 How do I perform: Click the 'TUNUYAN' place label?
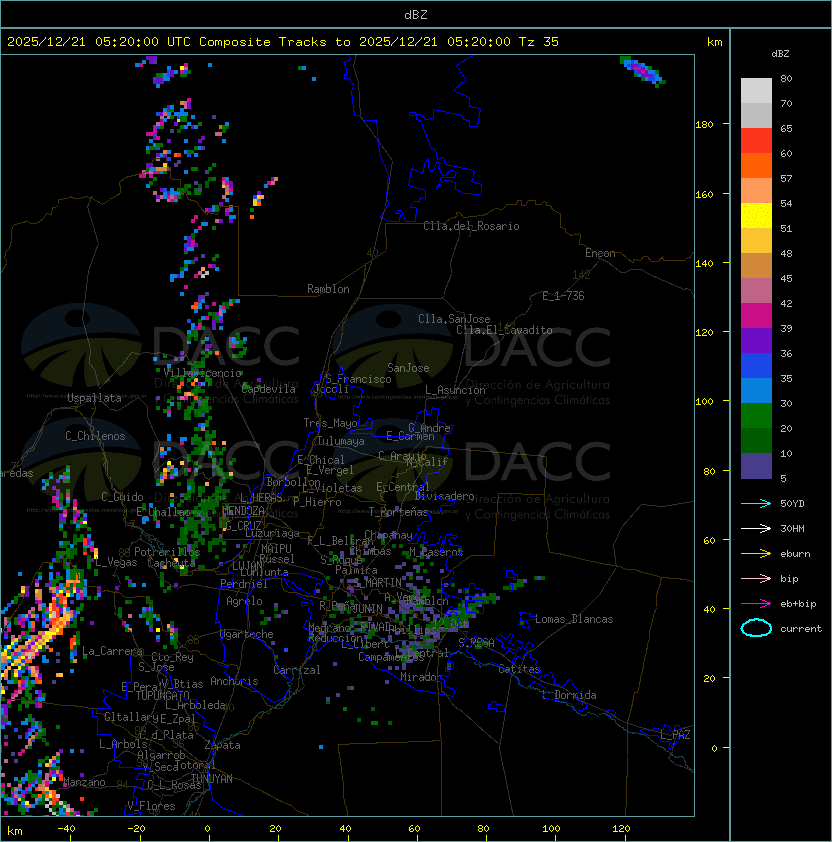point(212,779)
